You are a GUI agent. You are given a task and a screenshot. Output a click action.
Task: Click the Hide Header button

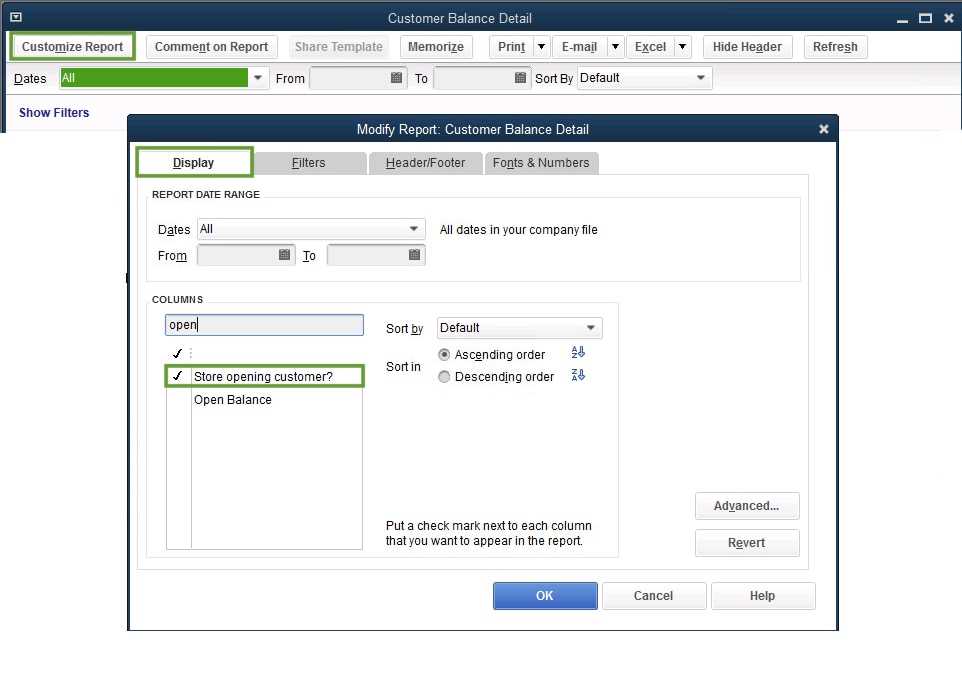747,47
